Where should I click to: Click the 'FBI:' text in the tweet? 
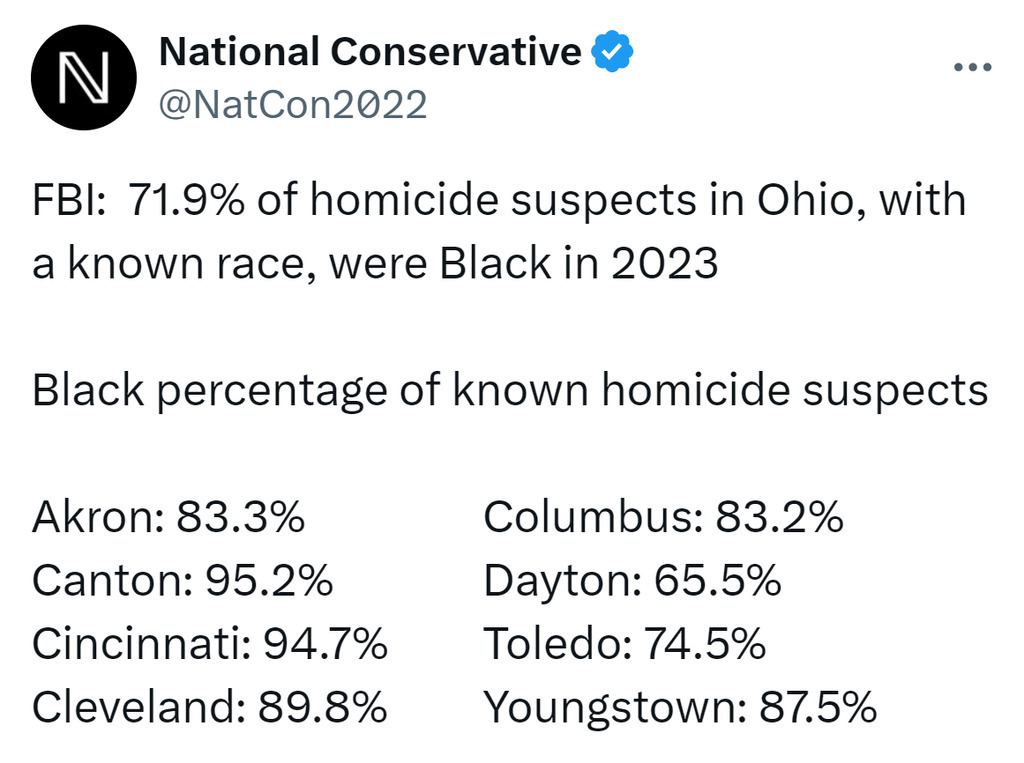(69, 200)
